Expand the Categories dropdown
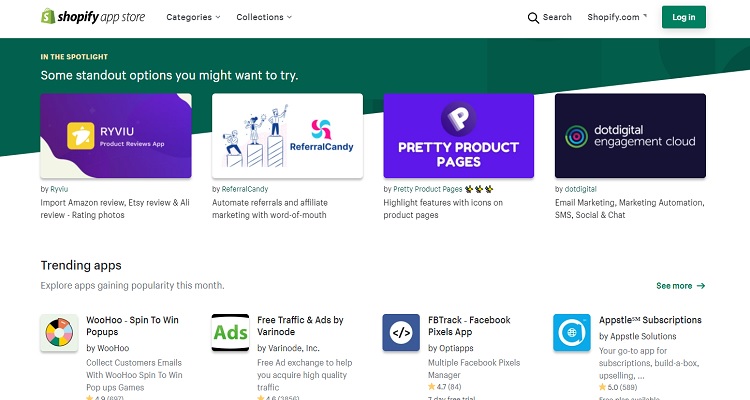The width and height of the screenshot is (750, 400). 193,17
